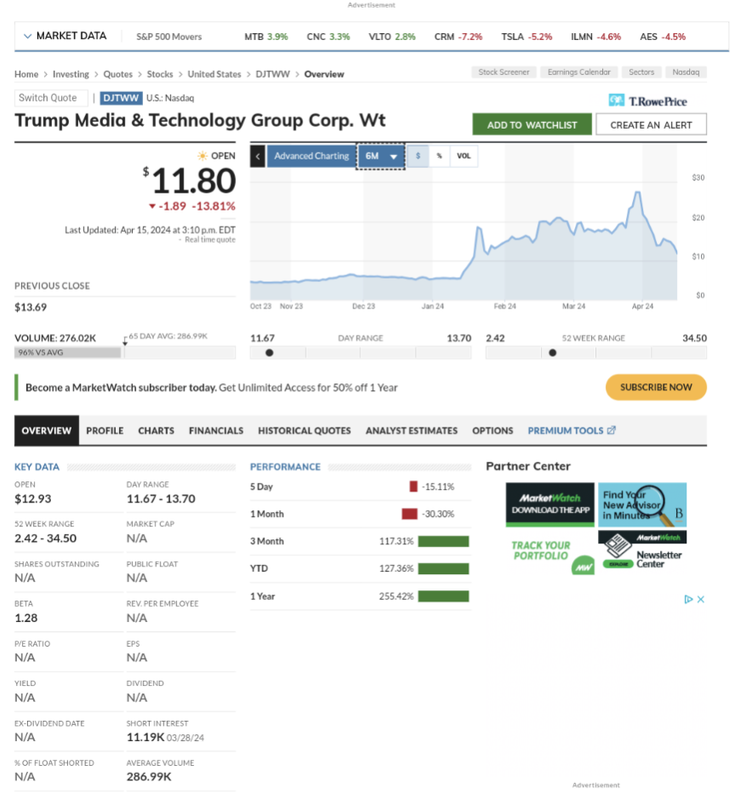Click the Performance section heading
735x800 pixels.
click(x=285, y=467)
